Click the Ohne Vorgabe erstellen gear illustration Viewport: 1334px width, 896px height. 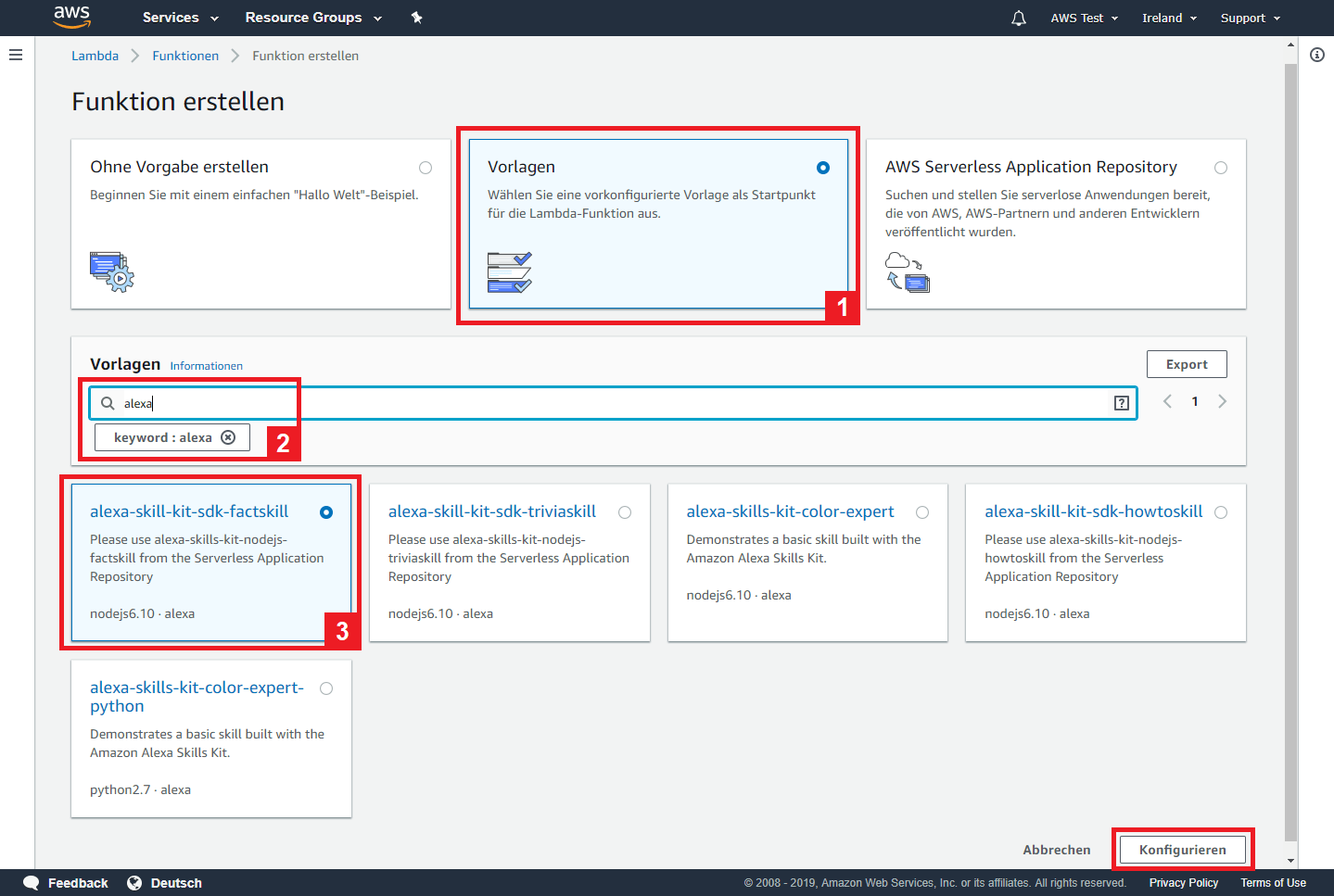112,271
